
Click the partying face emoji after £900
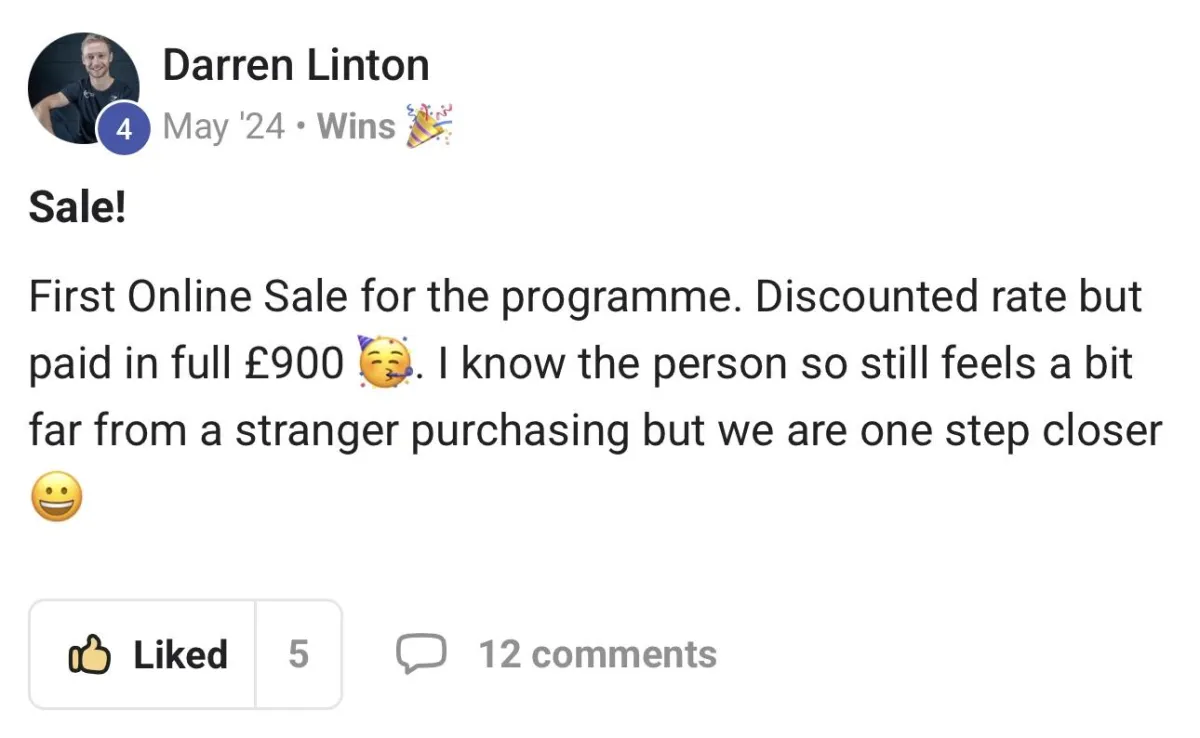pyautogui.click(x=380, y=363)
